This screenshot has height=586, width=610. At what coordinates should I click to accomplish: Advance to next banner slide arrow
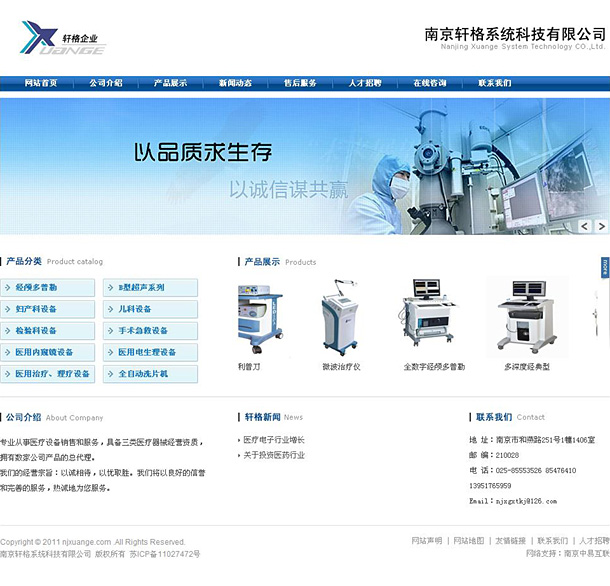pyautogui.click(x=601, y=227)
